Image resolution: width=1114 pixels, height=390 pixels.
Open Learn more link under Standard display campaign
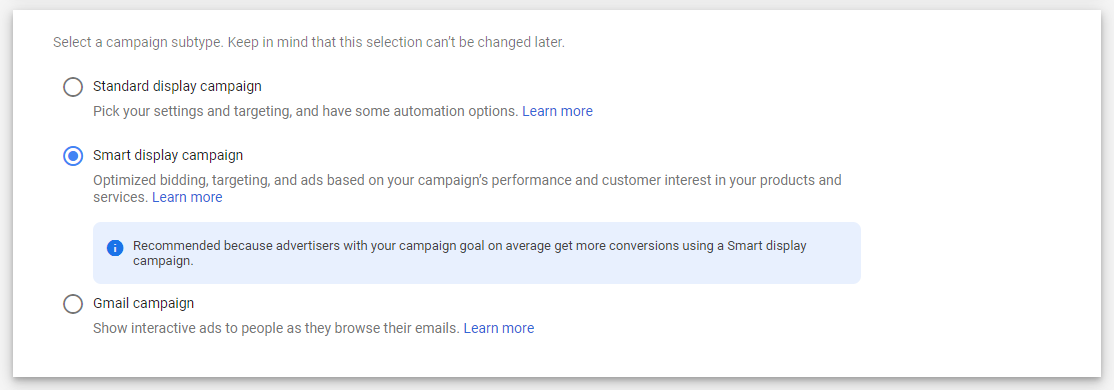click(x=557, y=112)
